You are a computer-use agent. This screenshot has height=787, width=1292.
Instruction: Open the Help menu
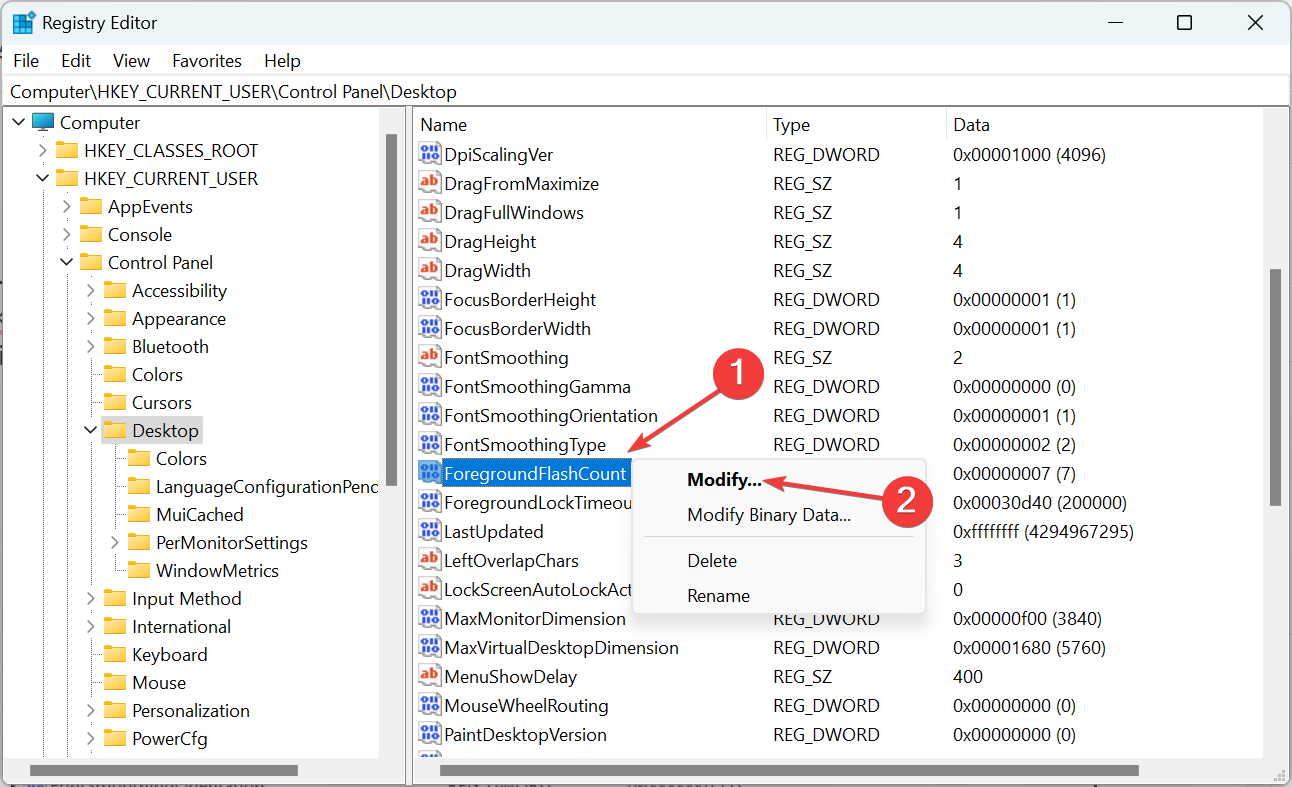[282, 61]
